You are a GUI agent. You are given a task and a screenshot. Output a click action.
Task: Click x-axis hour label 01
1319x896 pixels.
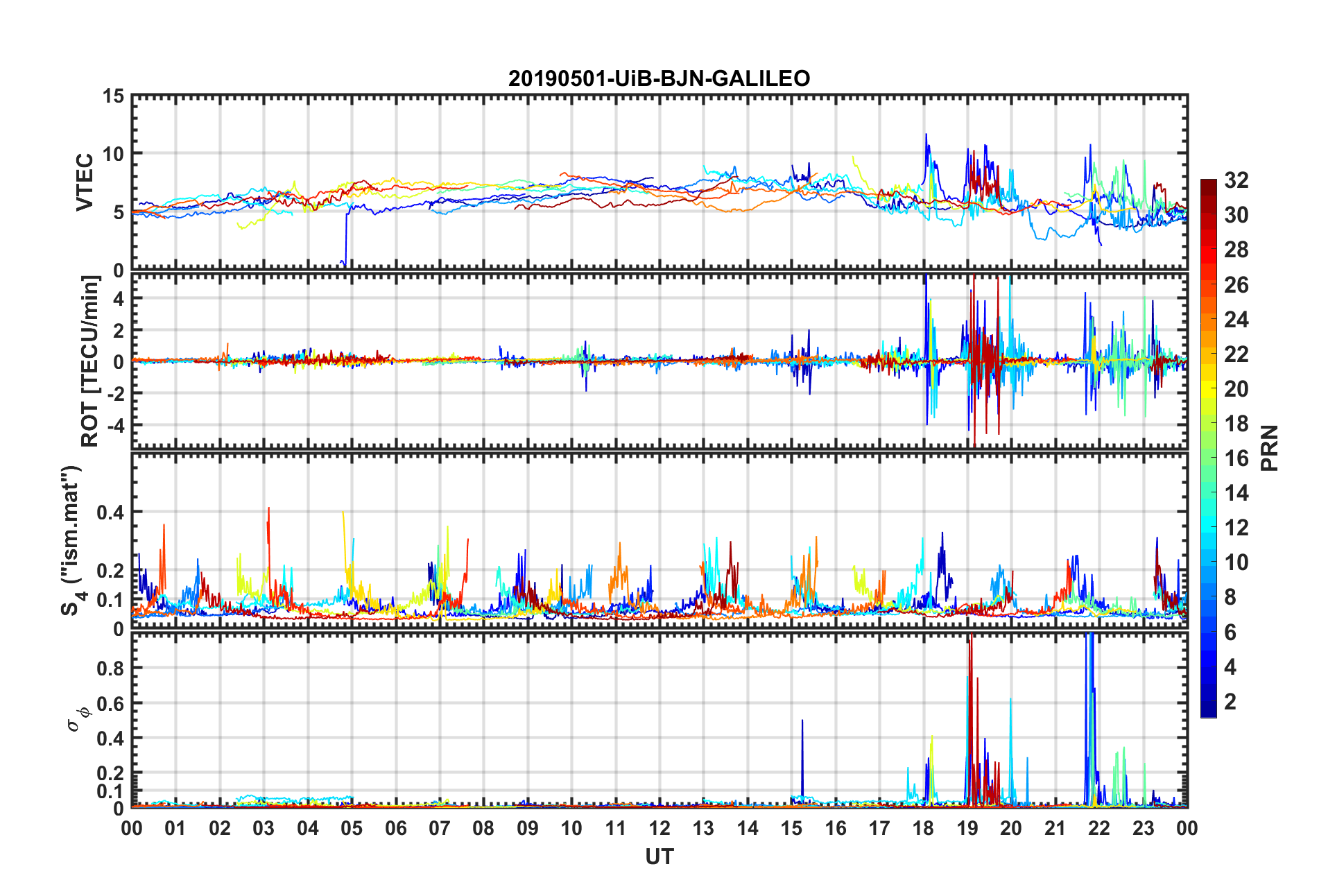(175, 828)
